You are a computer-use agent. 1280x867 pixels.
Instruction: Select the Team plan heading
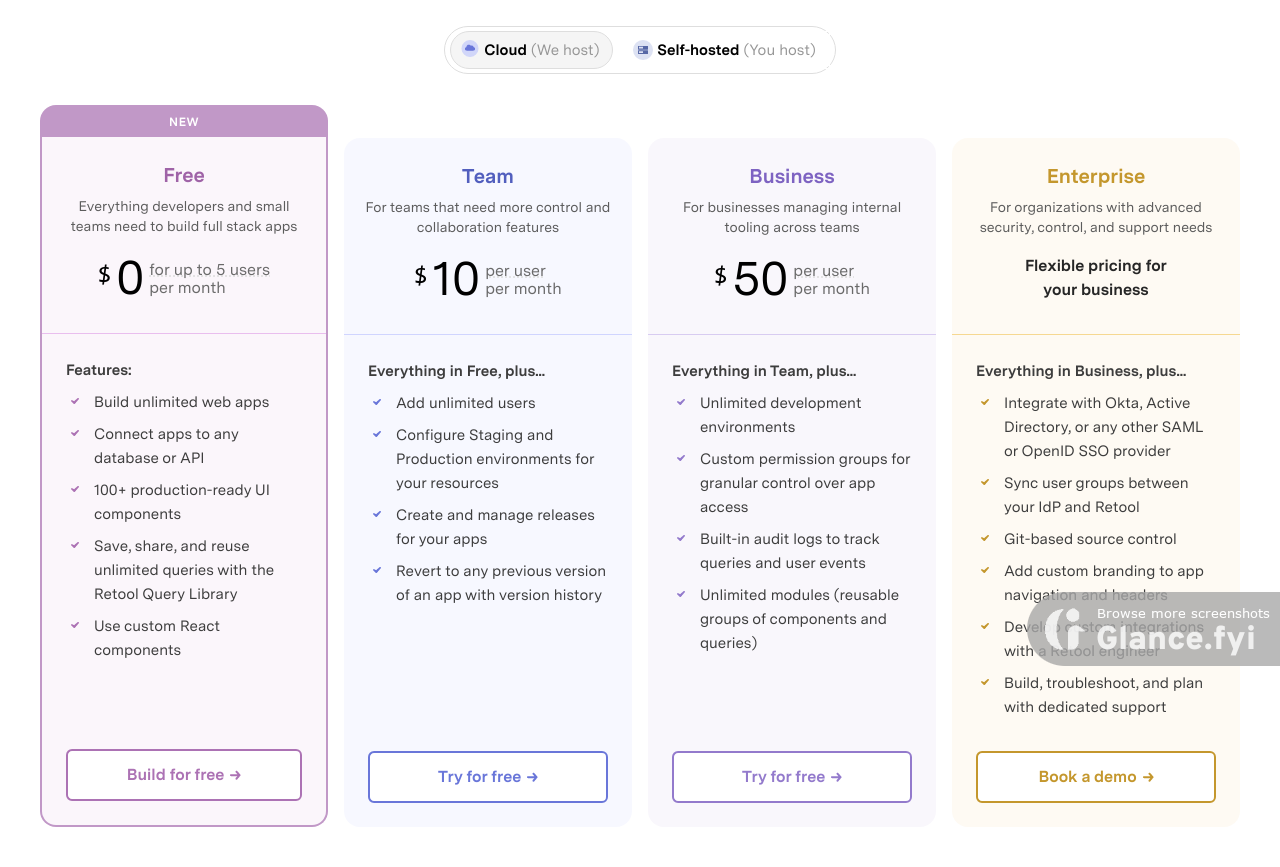tap(487, 176)
